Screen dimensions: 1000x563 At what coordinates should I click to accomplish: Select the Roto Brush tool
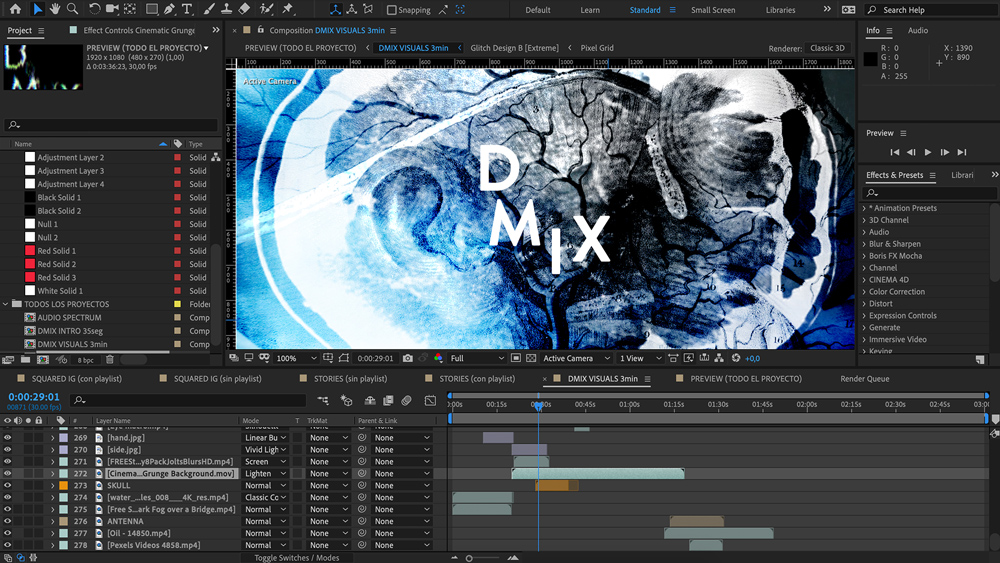coord(267,9)
